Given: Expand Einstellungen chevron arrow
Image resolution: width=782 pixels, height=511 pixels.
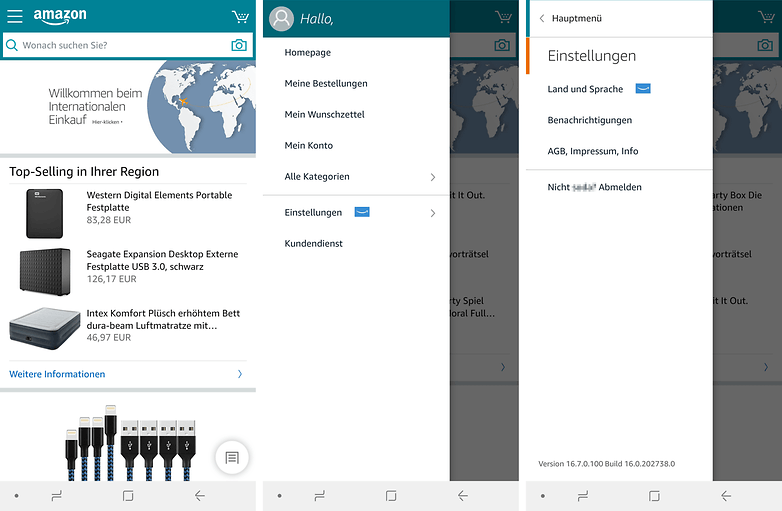Looking at the screenshot, I should click(432, 213).
